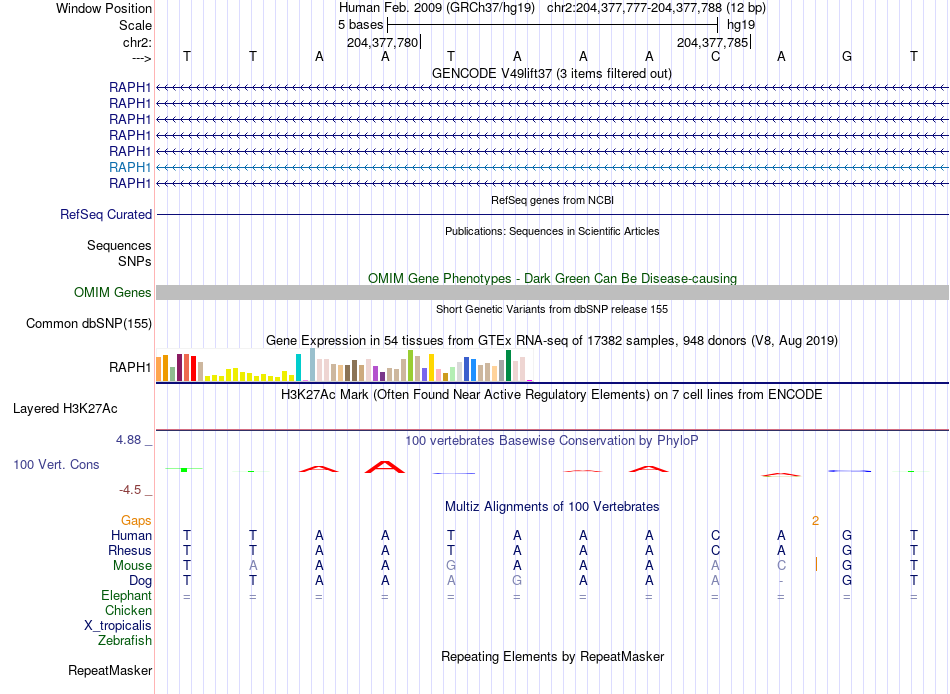Select the RefSeq Curated track label
Image resolution: width=950 pixels, height=694 pixels.
click(x=106, y=215)
